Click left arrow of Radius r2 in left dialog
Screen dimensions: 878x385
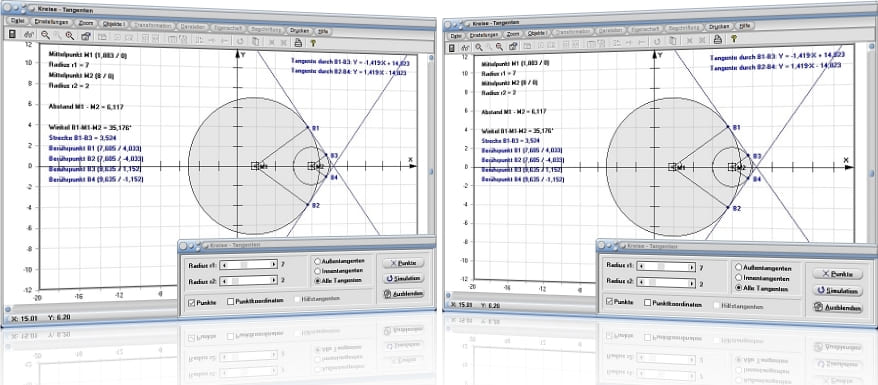225,281
